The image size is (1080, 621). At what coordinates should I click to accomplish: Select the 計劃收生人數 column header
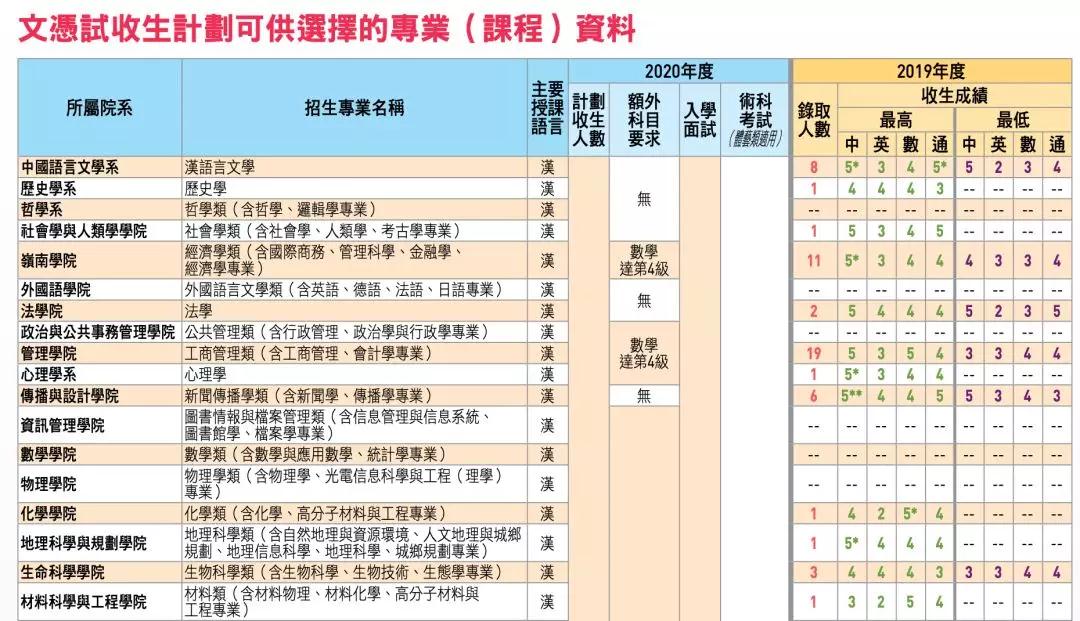(589, 120)
